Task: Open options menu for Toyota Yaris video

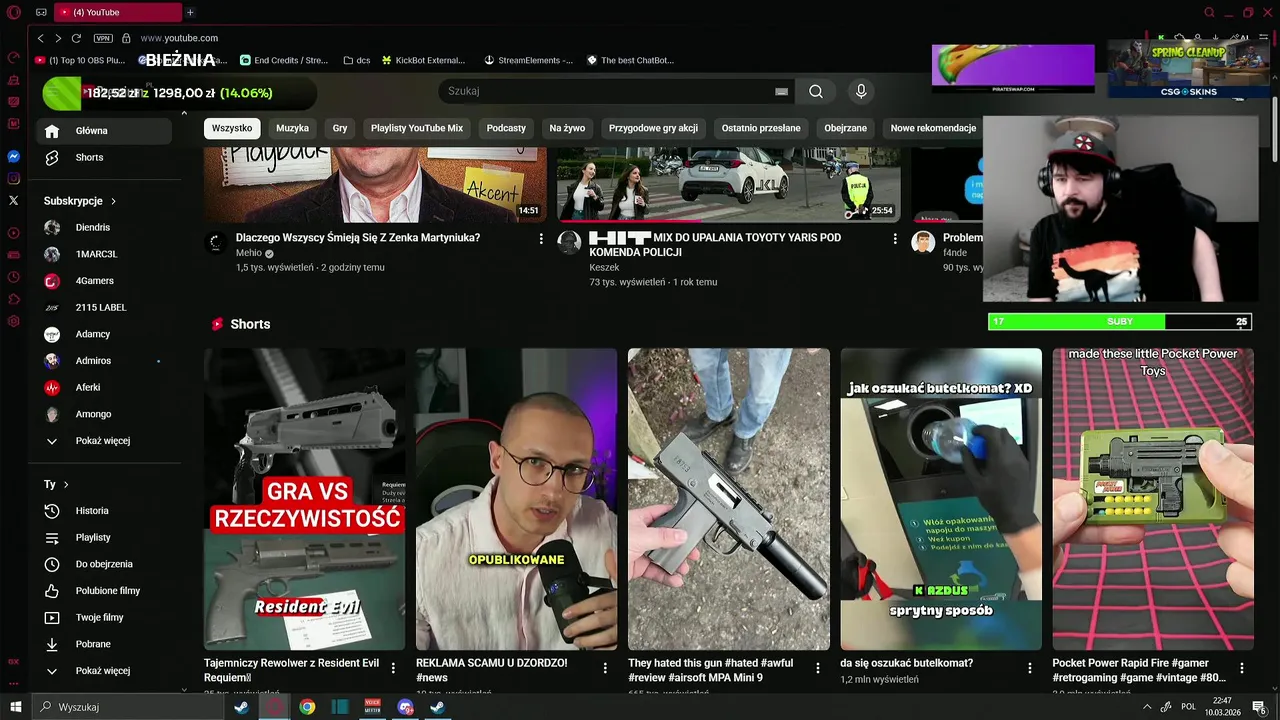Action: click(x=895, y=239)
